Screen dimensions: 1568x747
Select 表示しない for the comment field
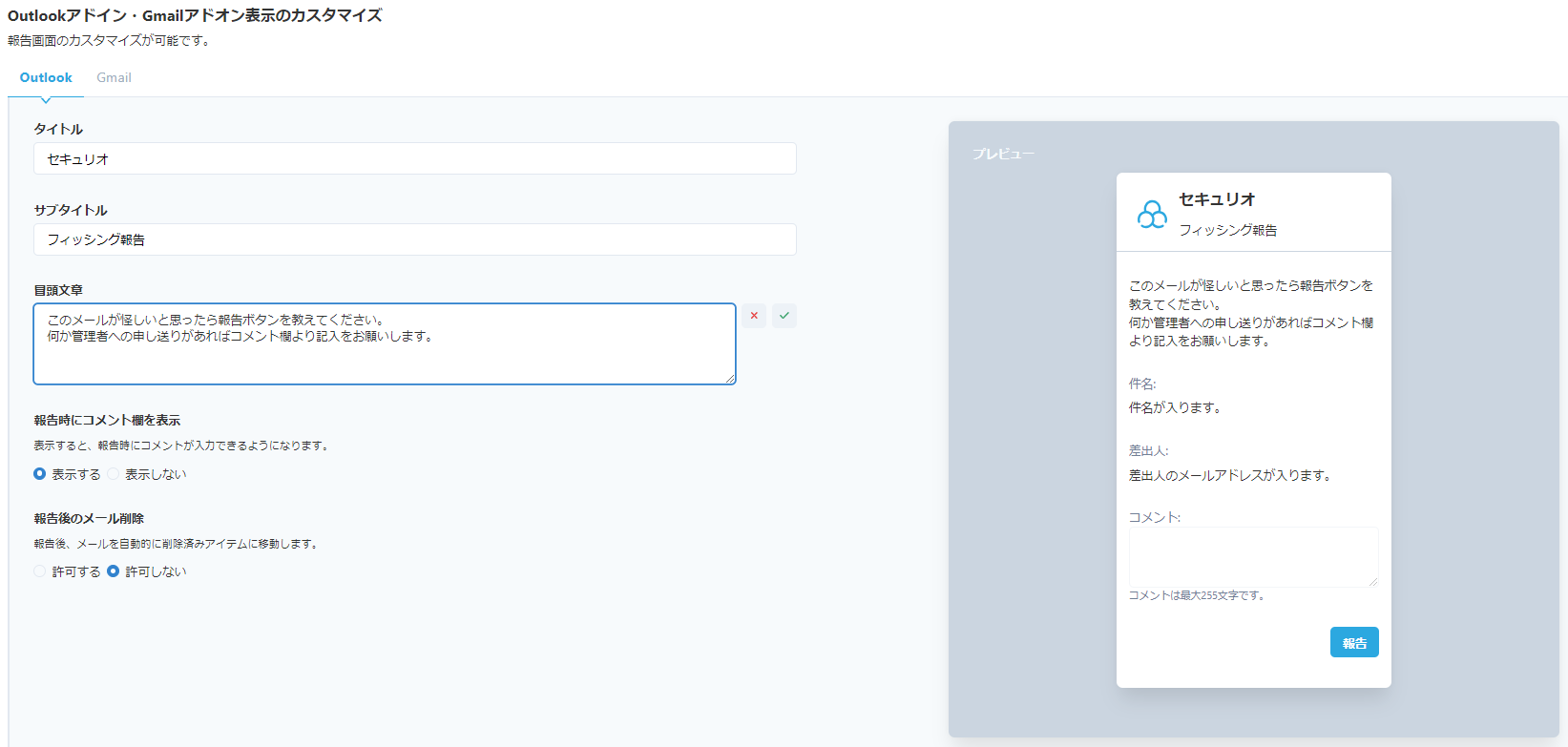click(114, 474)
